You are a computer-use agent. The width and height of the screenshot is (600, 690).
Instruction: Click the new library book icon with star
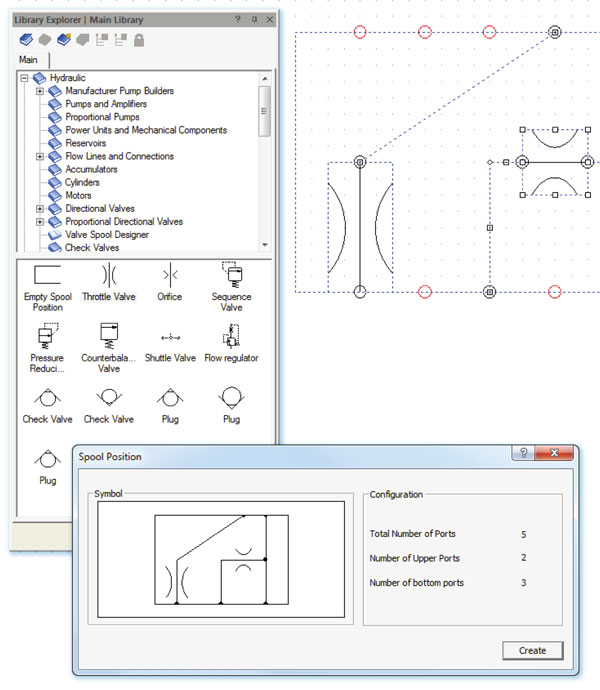(x=64, y=40)
